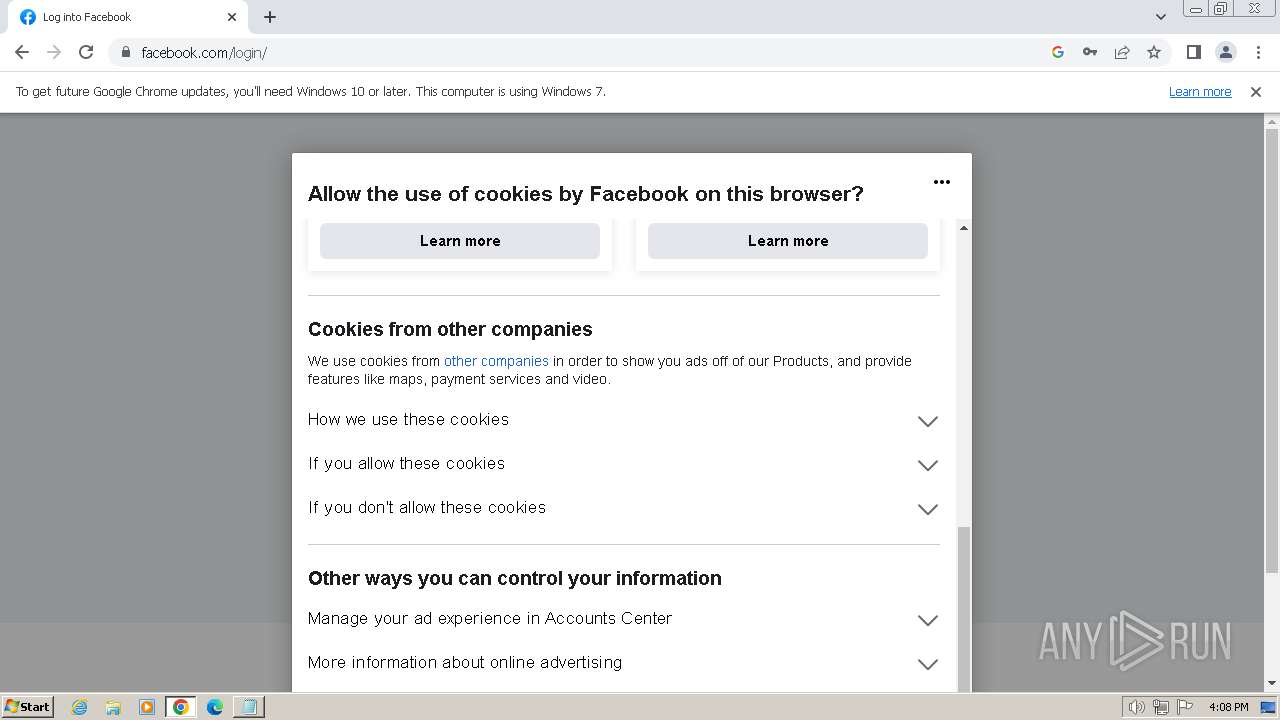Click the address bar URL field
The height and width of the screenshot is (720, 1280).
580,52
